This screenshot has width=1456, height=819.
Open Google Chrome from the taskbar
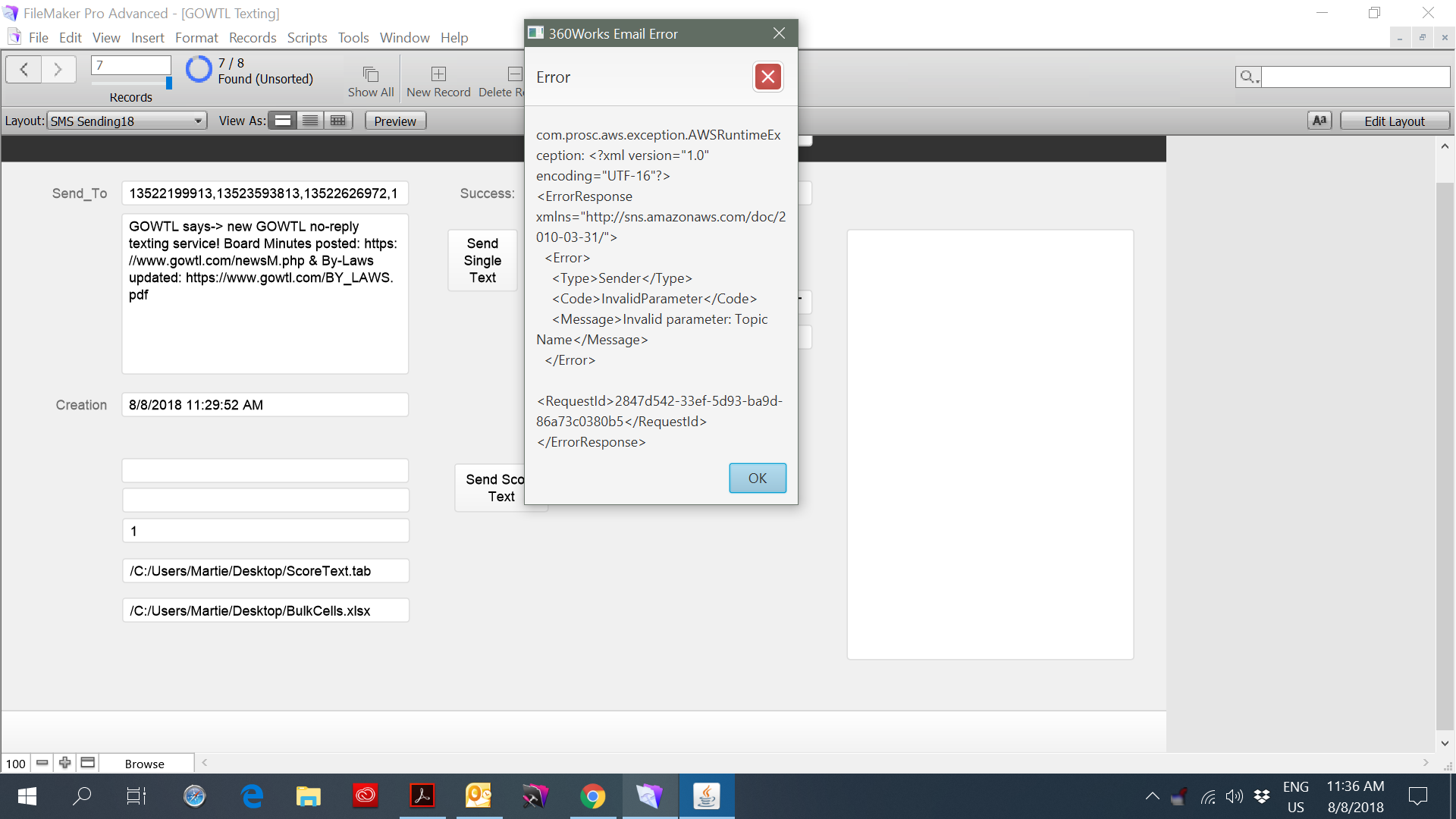tap(592, 796)
